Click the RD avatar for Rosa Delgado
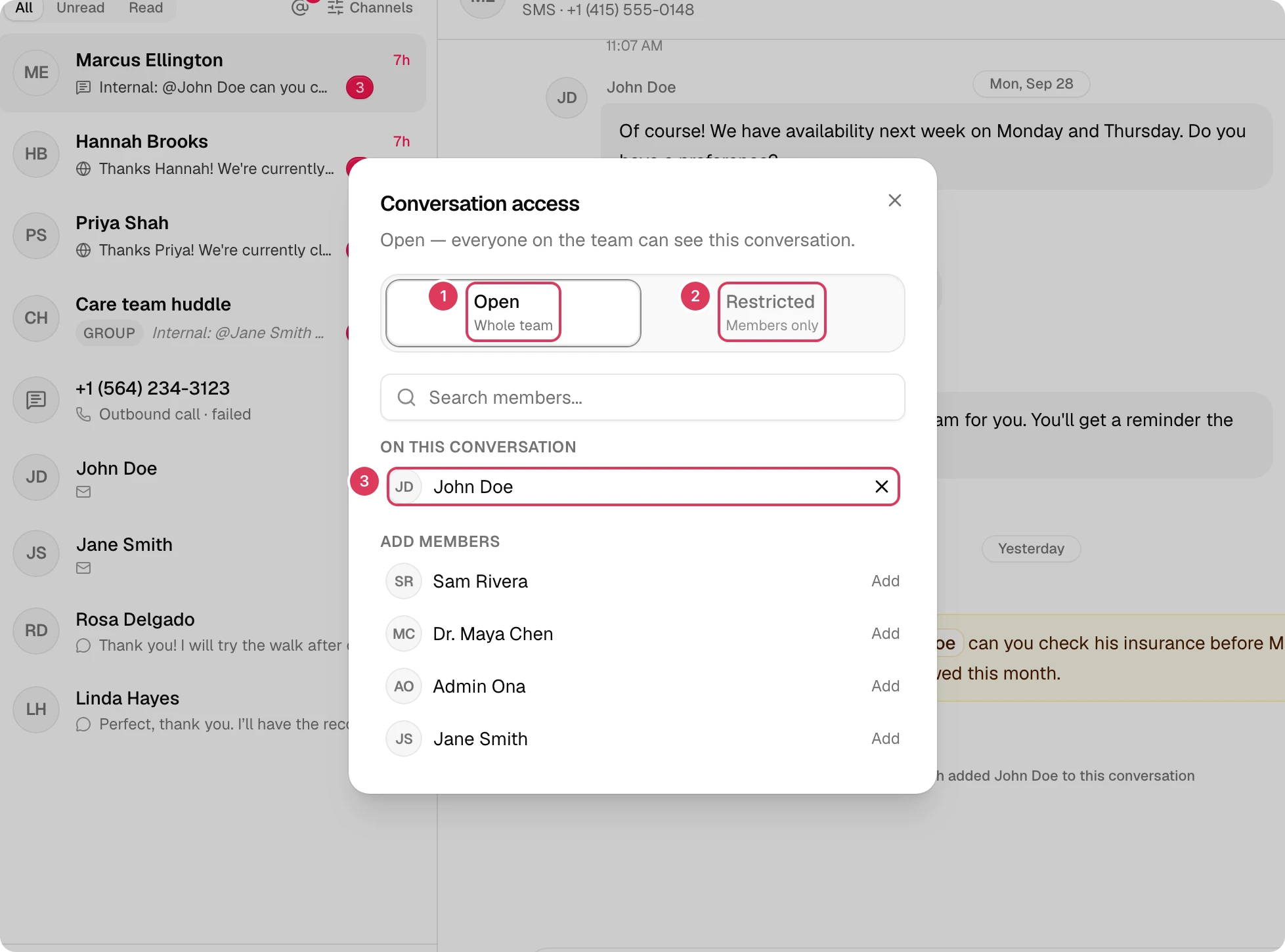Screen dimensions: 1285x952 36,631
